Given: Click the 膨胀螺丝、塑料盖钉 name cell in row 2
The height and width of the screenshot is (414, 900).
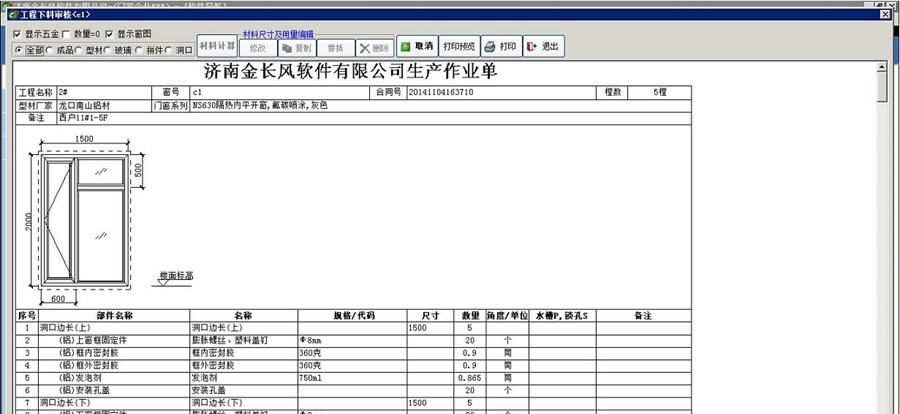Looking at the screenshot, I should coord(243,341).
